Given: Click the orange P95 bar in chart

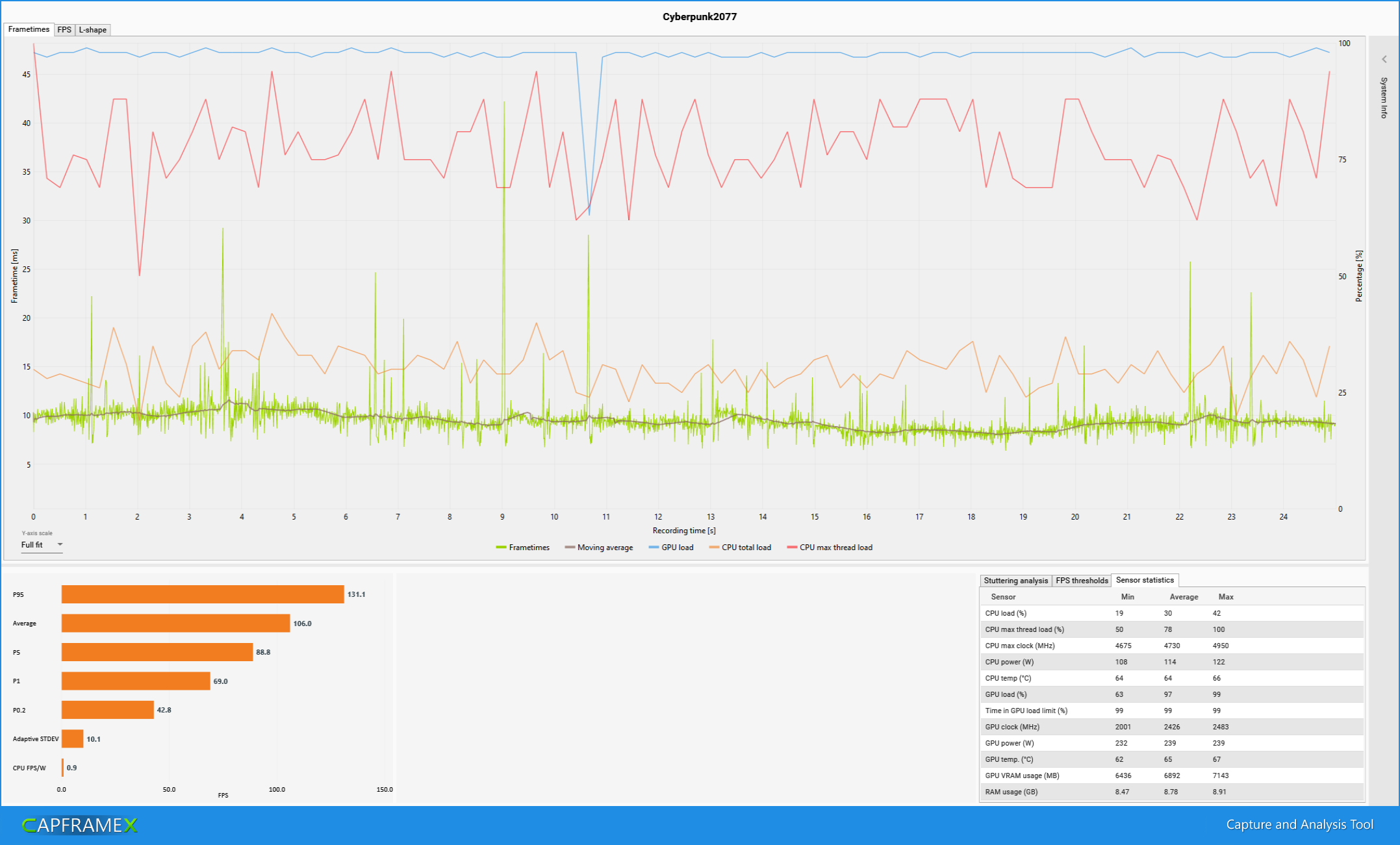Looking at the screenshot, I should coord(203,594).
